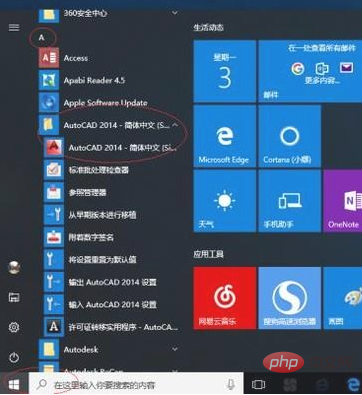Click the microphone icon in search box
The height and width of the screenshot is (395, 362).
pyautogui.click(x=230, y=385)
